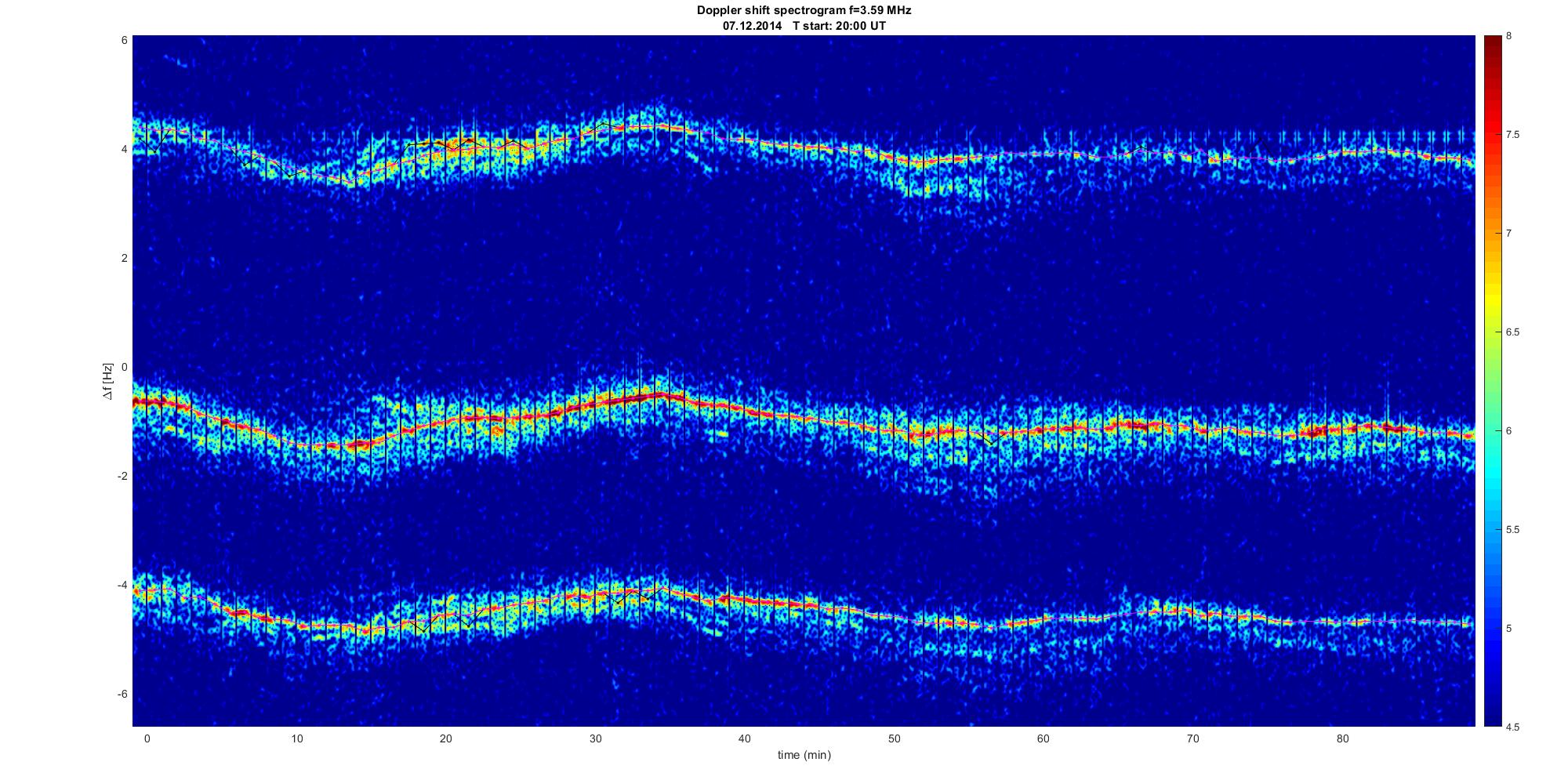This screenshot has width=1568, height=780.
Task: Click the x-axis tick label '10'
Action: coord(296,738)
